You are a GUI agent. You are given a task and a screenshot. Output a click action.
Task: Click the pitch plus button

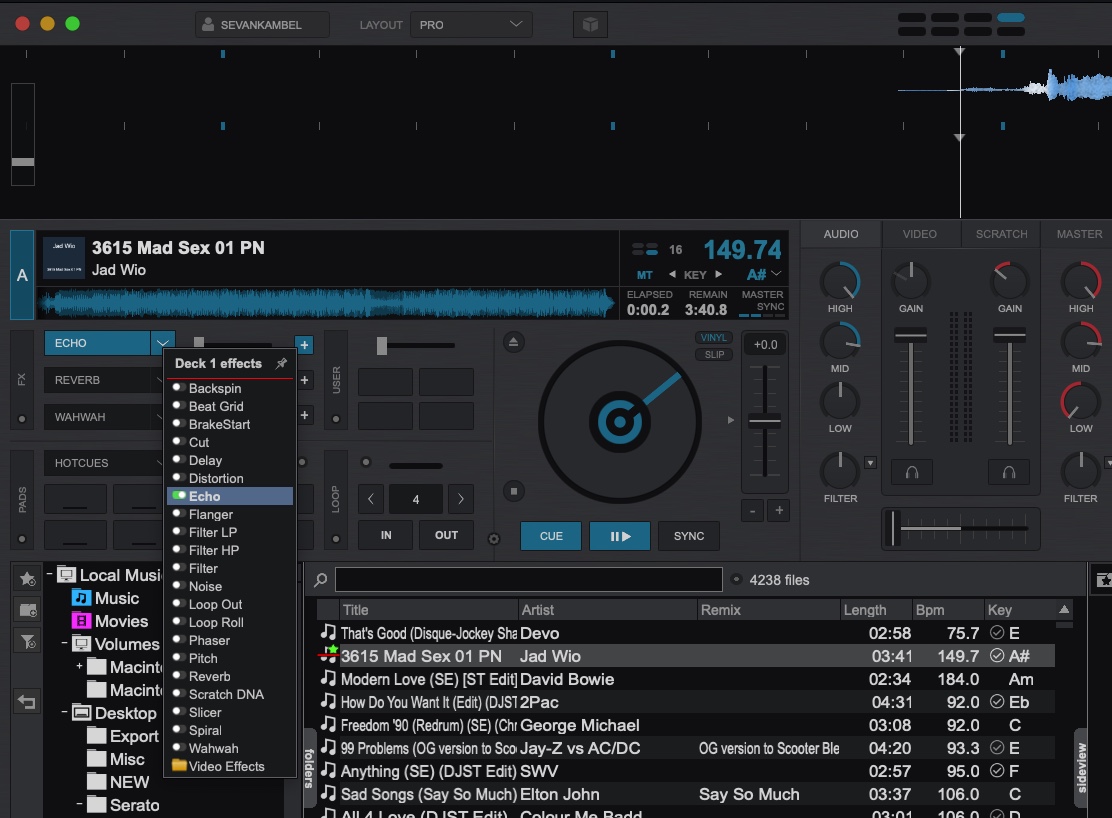click(779, 510)
